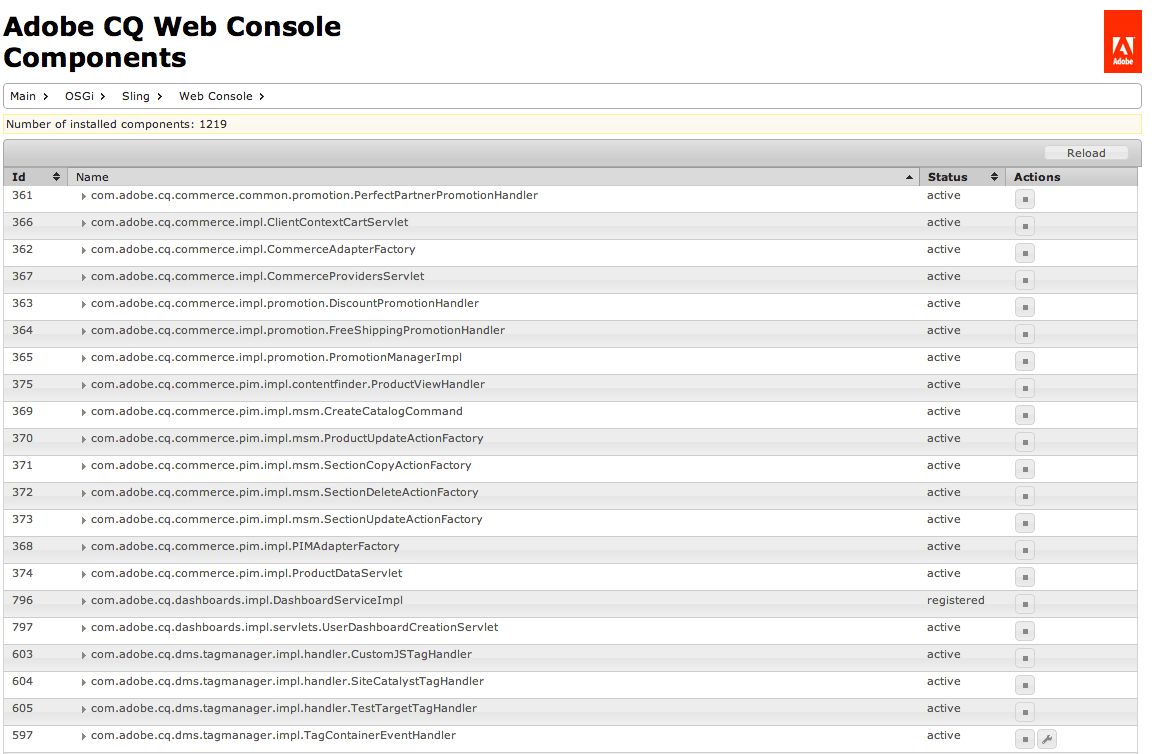The height and width of the screenshot is (754, 1156).
Task: Disable the TestTargetTagHandler component
Action: coord(1024,711)
